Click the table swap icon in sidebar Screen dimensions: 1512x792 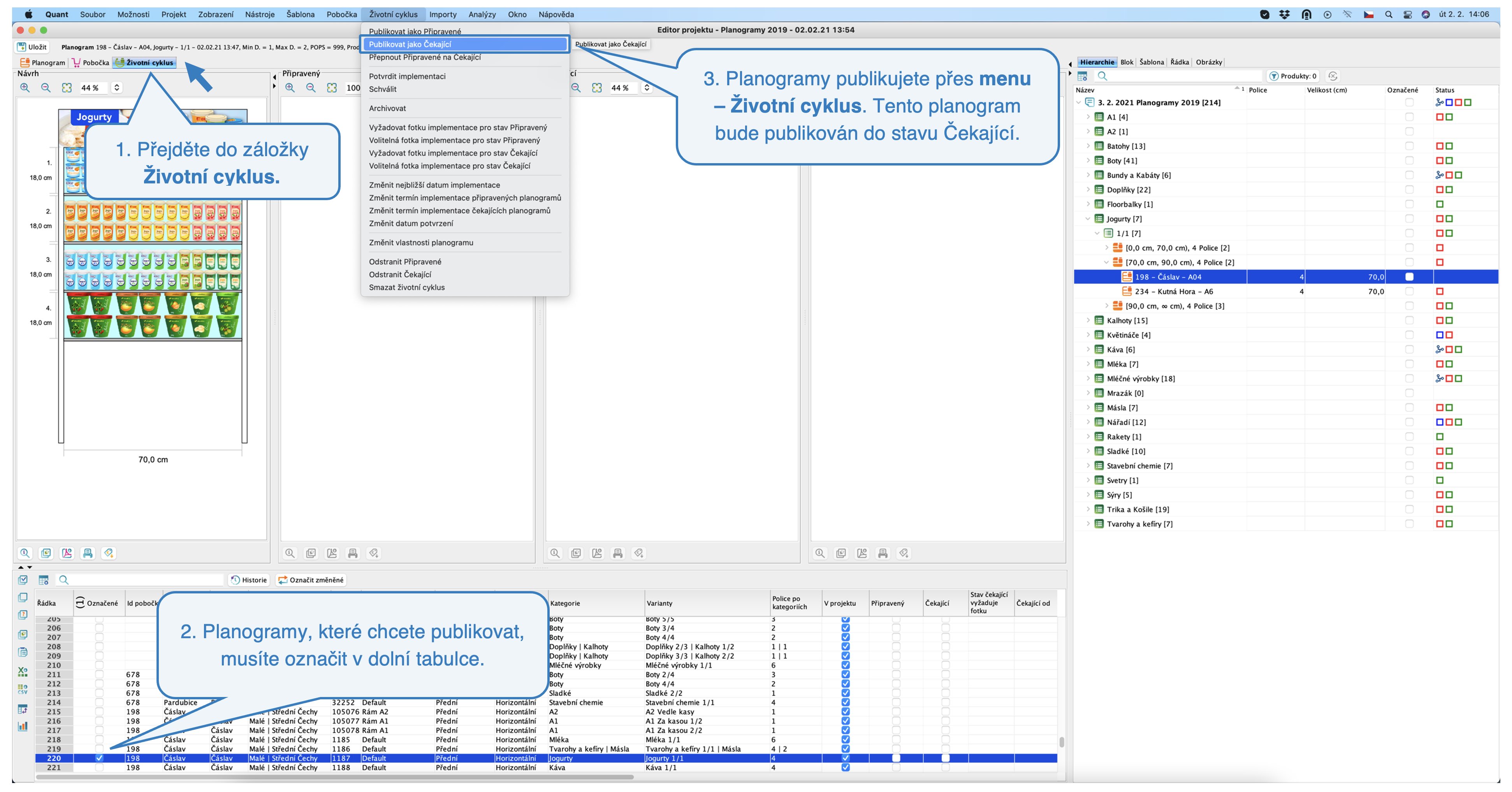23,709
